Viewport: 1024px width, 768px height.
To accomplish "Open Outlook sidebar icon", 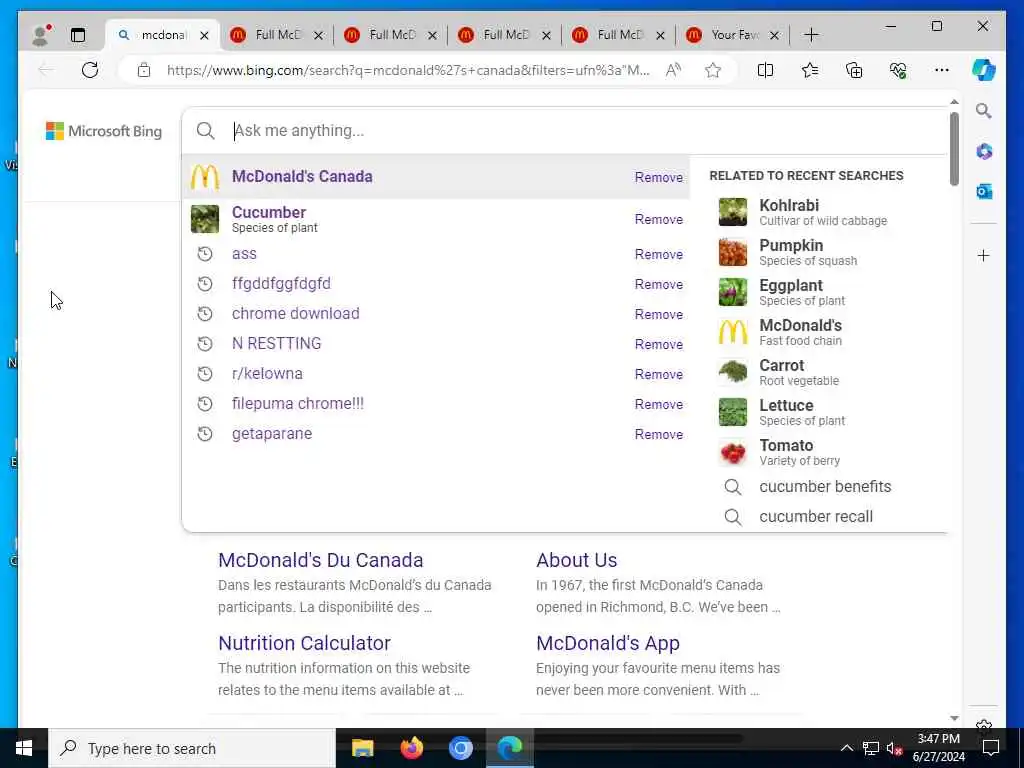I will pos(984,191).
